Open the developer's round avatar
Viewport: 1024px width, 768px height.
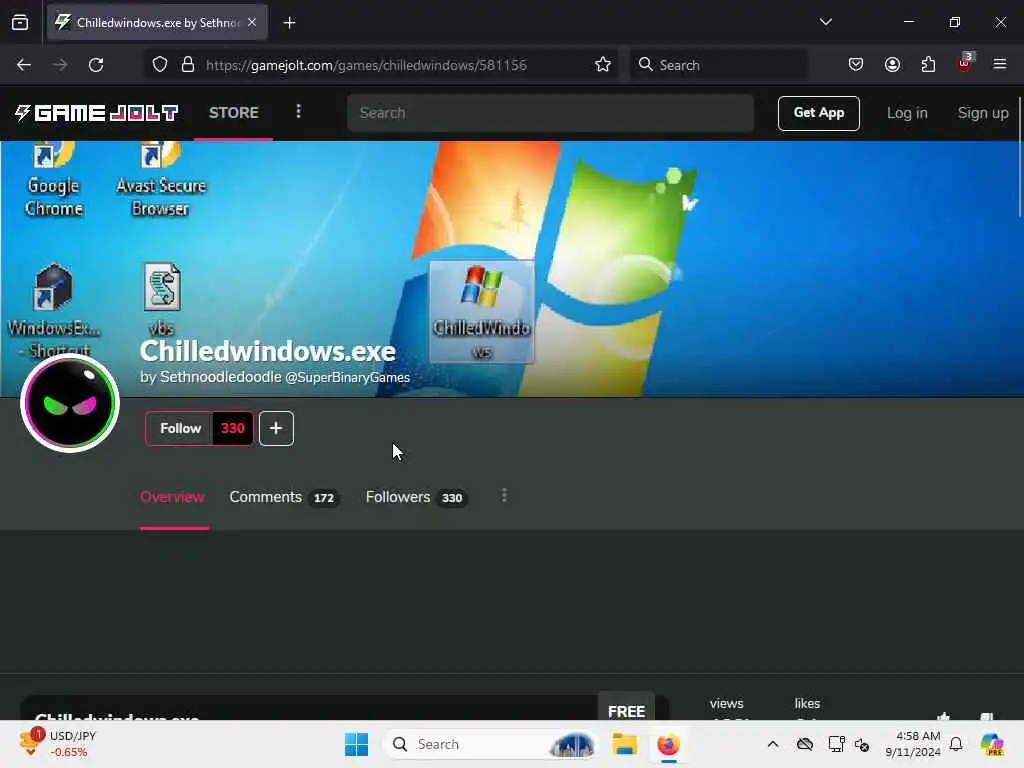(70, 403)
